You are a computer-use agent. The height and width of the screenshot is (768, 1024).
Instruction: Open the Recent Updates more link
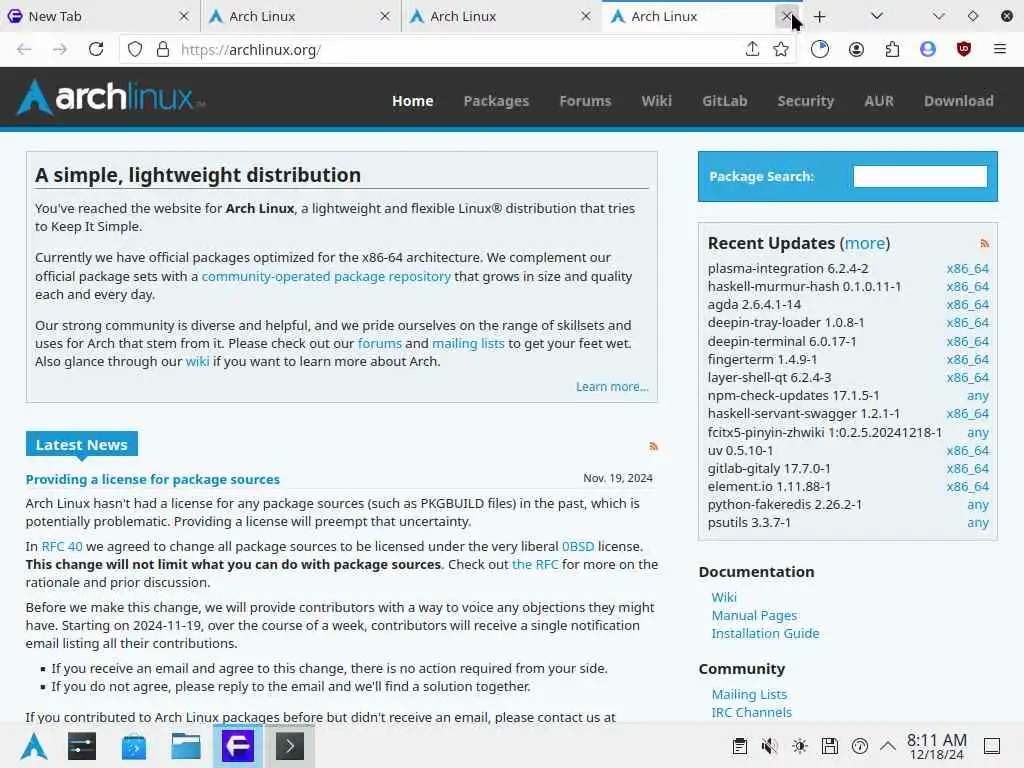pyautogui.click(x=865, y=243)
